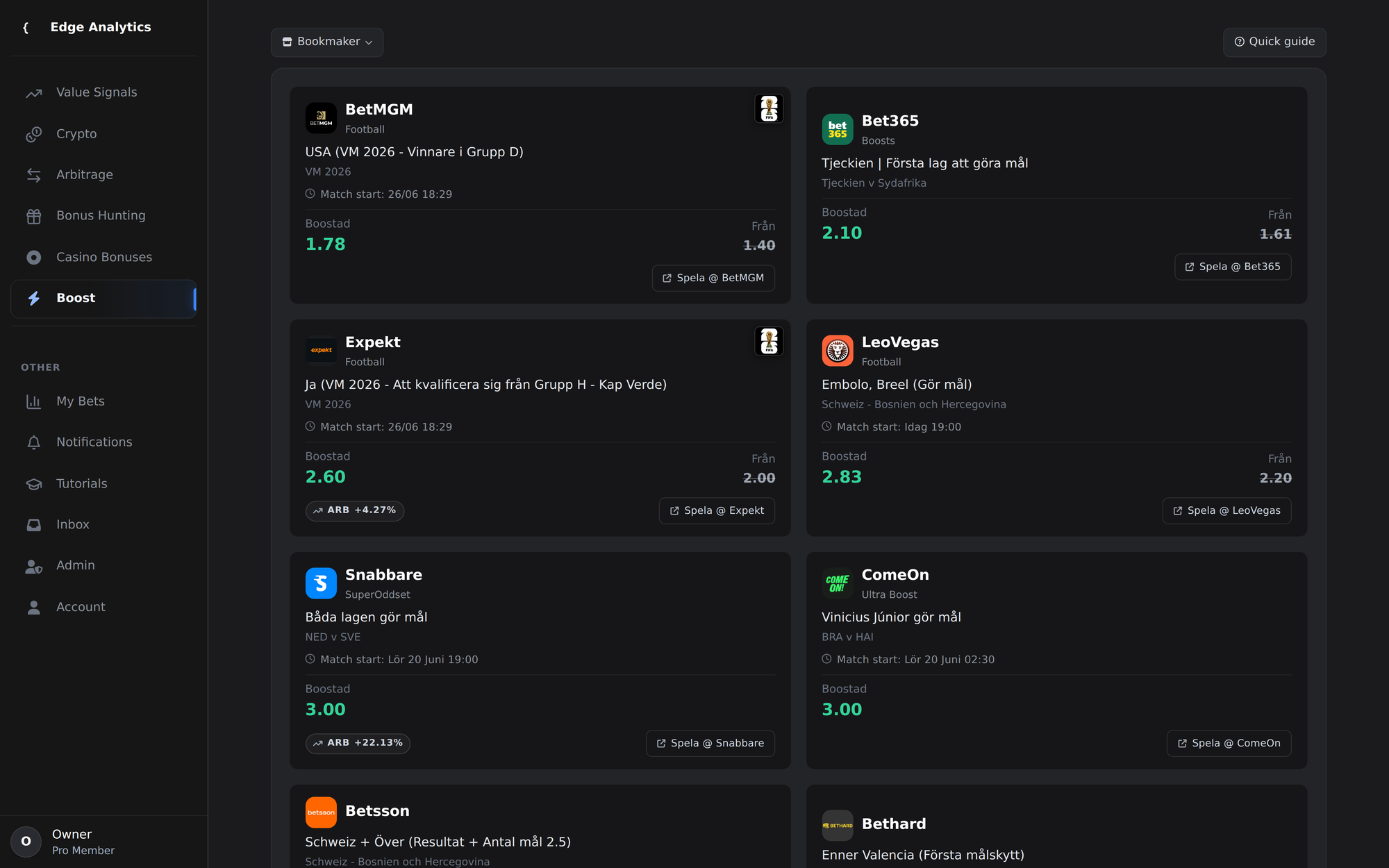Click 'Båda lagen gör mål' bet title

(366, 618)
